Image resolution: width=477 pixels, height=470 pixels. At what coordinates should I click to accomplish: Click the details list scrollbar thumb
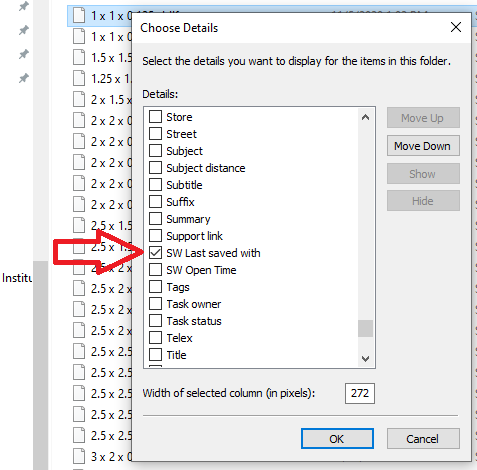point(365,329)
